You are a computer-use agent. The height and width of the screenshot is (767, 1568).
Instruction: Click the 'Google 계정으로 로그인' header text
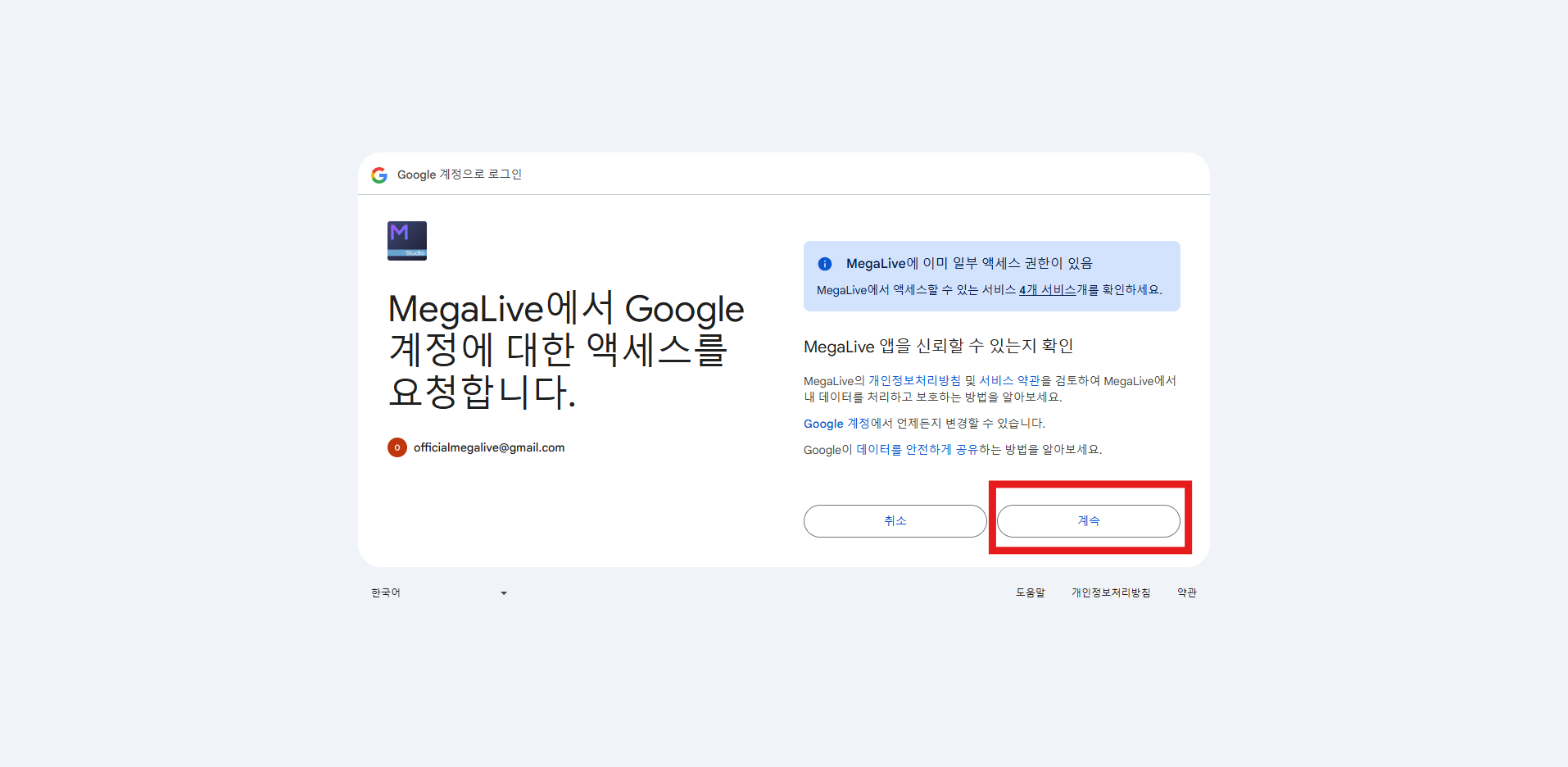click(x=460, y=175)
